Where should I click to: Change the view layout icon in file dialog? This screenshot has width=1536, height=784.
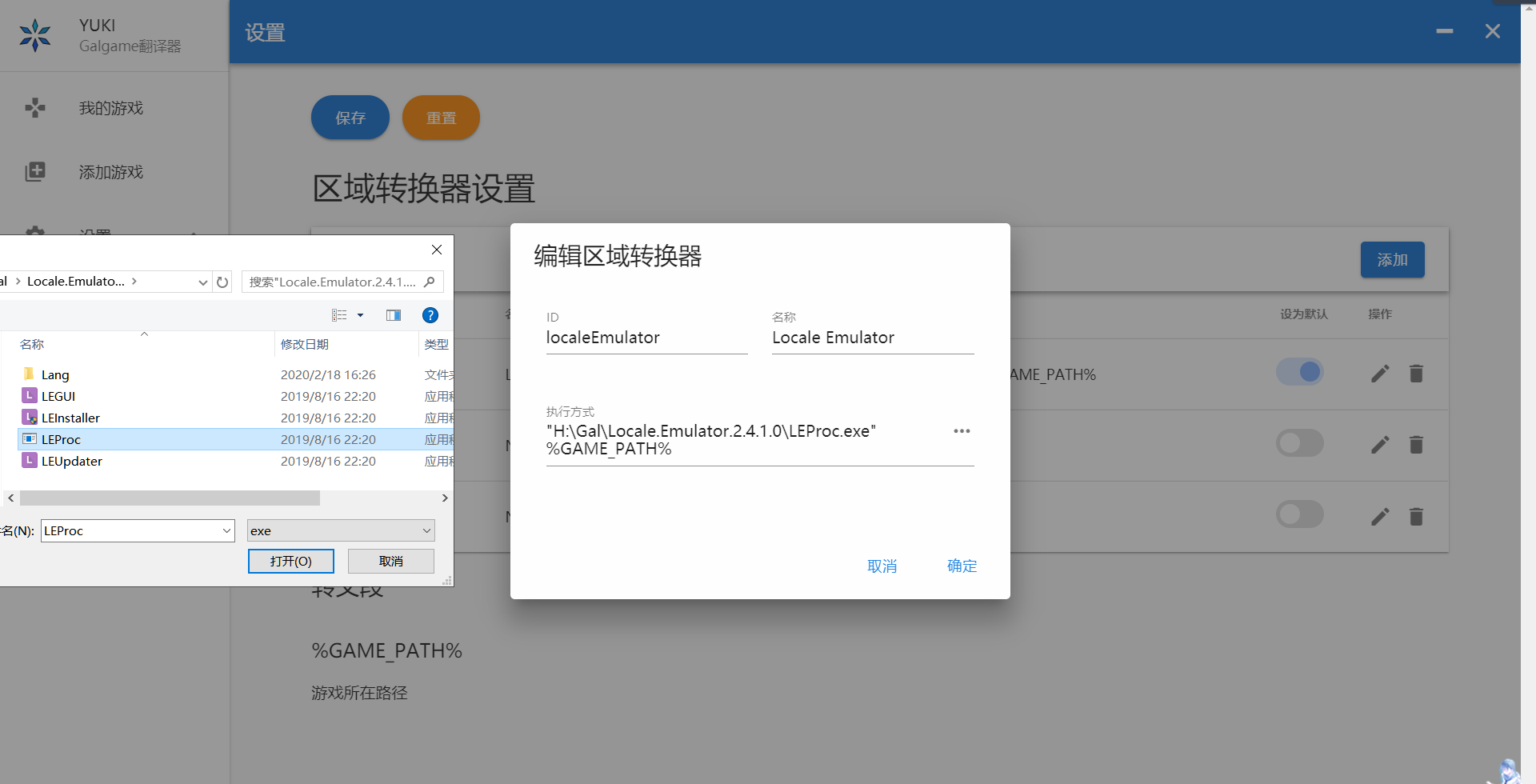[x=339, y=315]
